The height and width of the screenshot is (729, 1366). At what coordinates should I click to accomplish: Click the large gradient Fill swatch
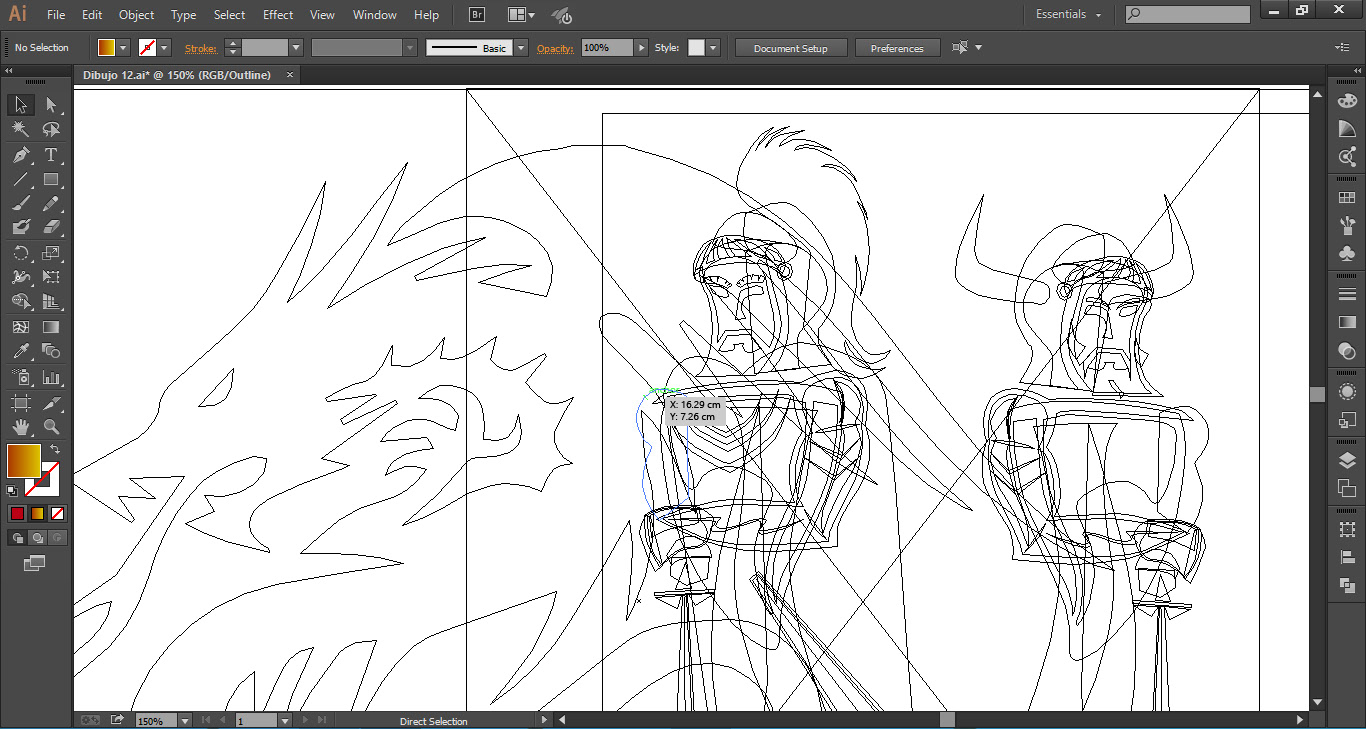(23, 461)
